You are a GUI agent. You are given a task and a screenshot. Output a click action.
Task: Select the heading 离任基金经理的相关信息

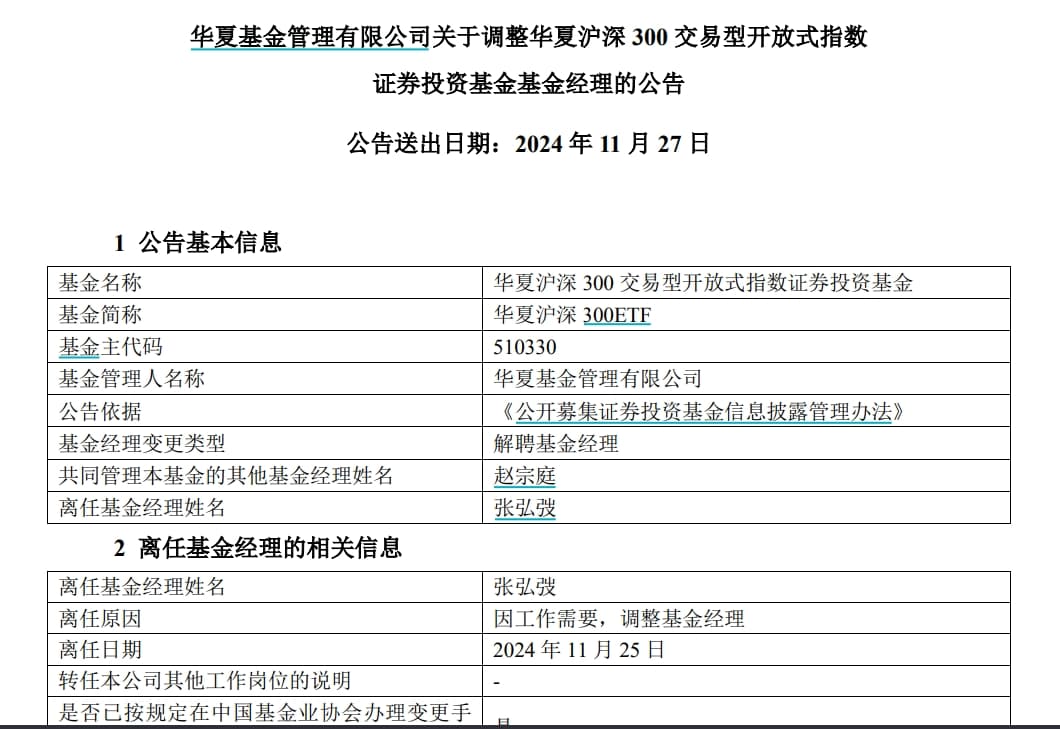tap(270, 548)
